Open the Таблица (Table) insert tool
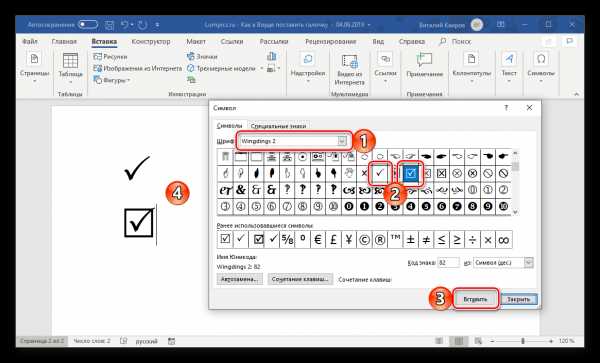The image size is (600, 363). (x=70, y=68)
